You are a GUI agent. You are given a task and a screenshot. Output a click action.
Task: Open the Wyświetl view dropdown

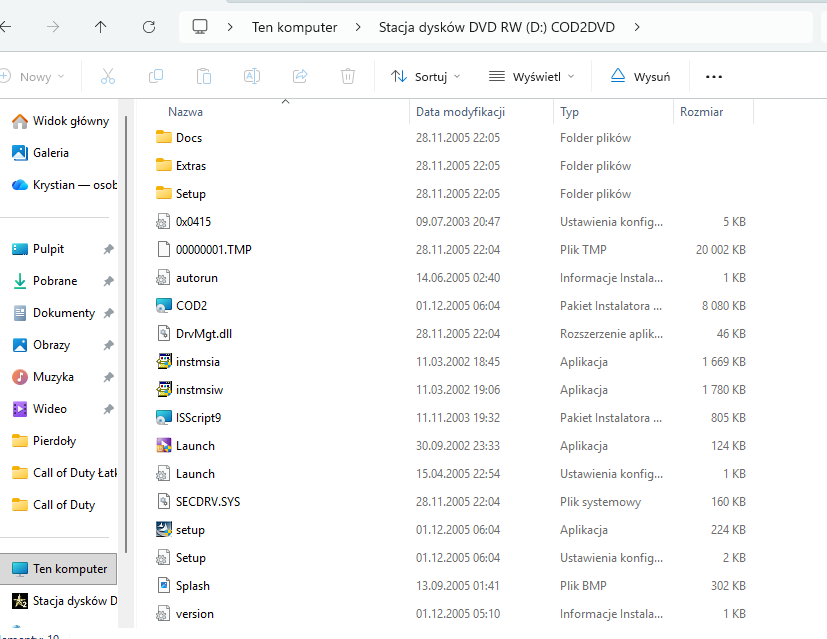[x=532, y=76]
